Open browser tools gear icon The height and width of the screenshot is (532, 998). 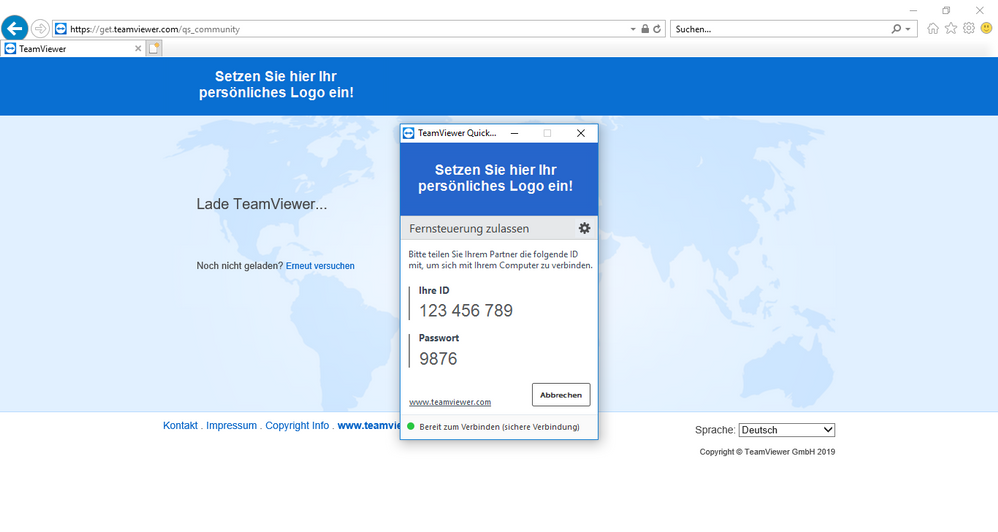click(969, 28)
